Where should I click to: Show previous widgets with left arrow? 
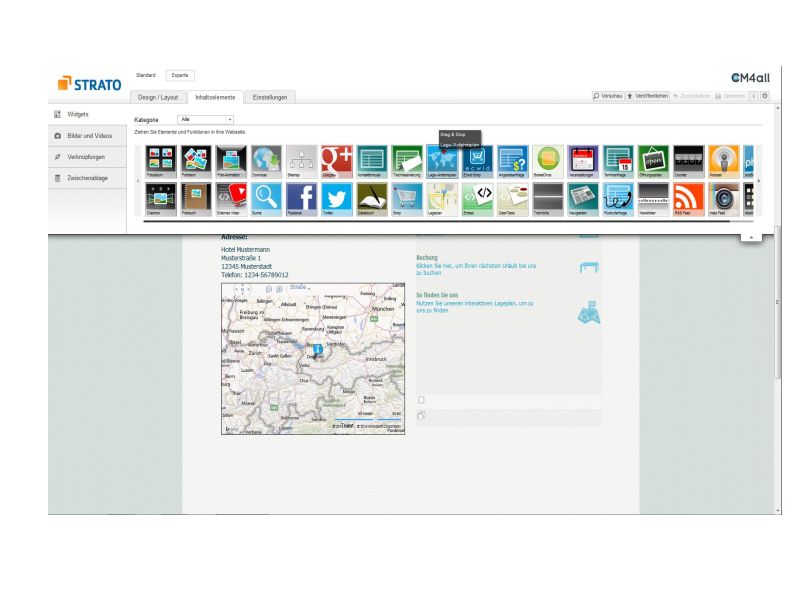(x=138, y=181)
